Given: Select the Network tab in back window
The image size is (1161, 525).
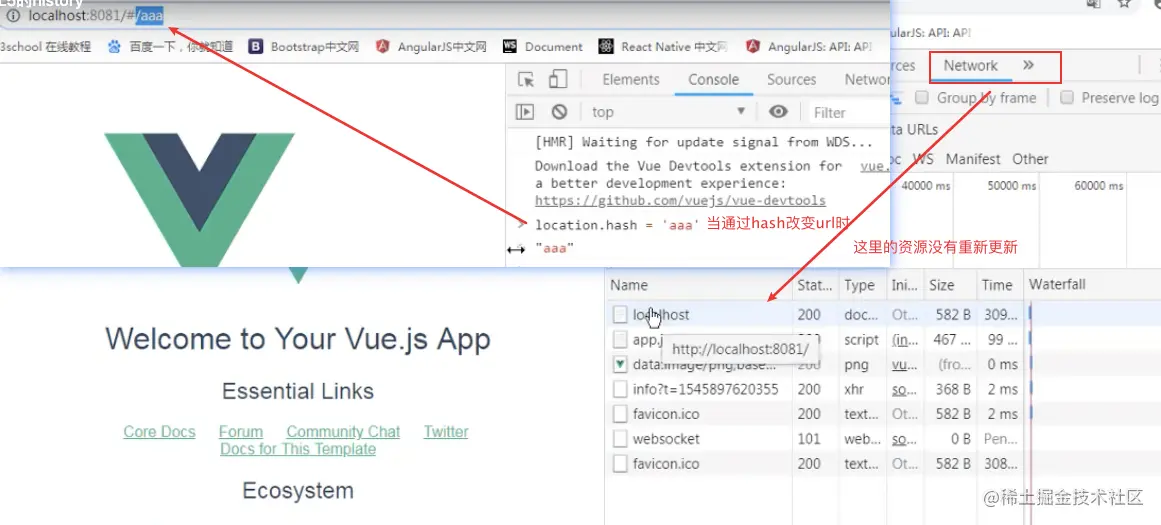Looking at the screenshot, I should tap(971, 66).
